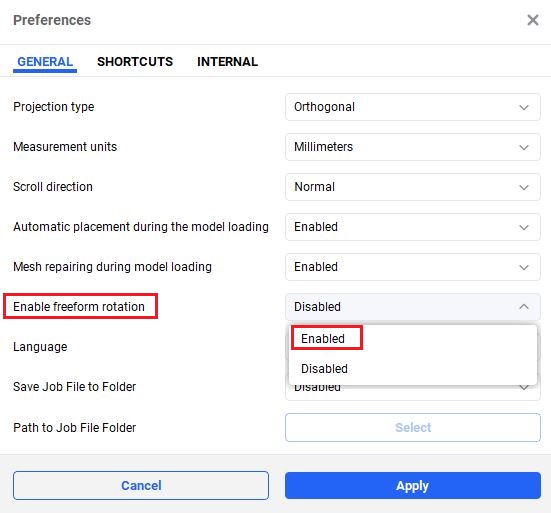Click chevron of Save Job File dropdown
Image resolution: width=551 pixels, height=513 pixels.
524,388
